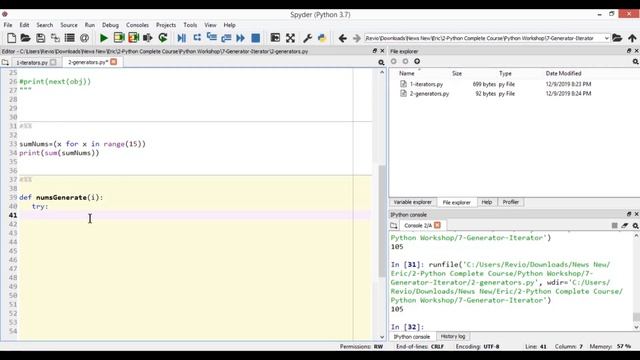Create a new file from toolbar
Screen dimensions: 640x360
point(11,38)
